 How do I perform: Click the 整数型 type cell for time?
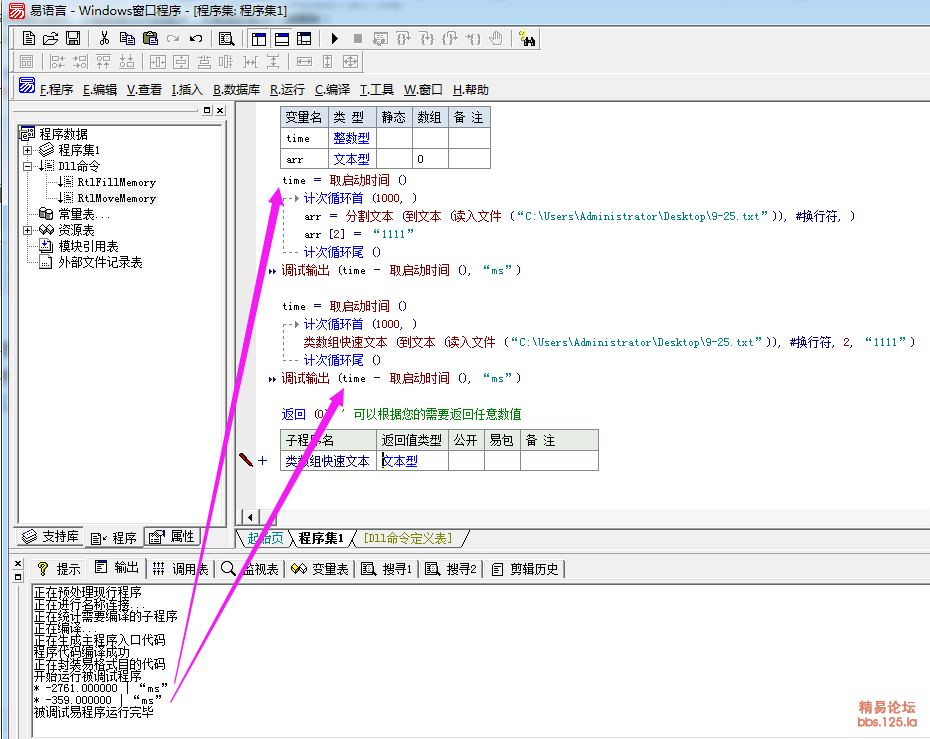[352, 138]
